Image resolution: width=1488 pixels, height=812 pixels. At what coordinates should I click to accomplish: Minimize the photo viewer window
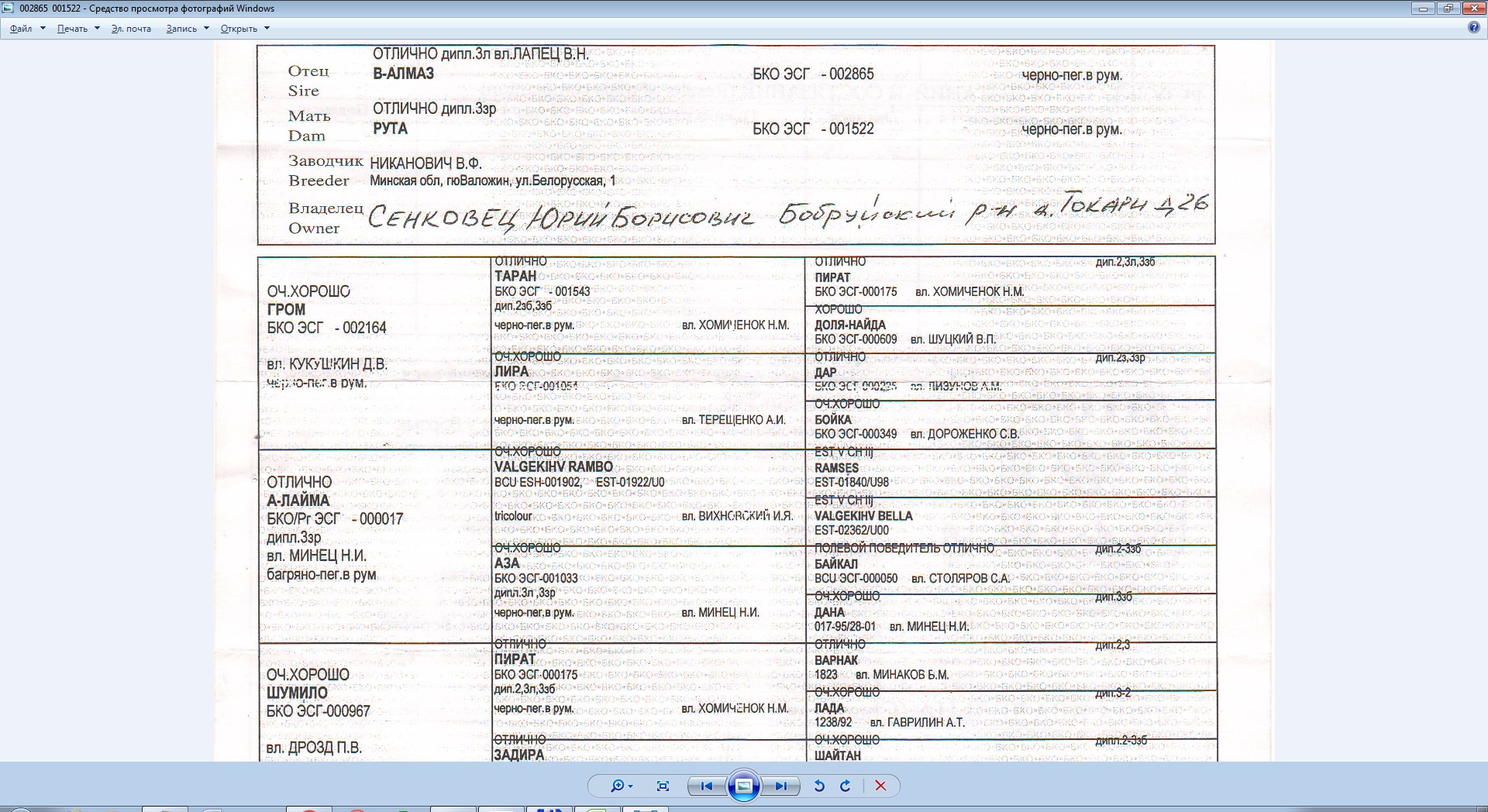pos(1423,9)
